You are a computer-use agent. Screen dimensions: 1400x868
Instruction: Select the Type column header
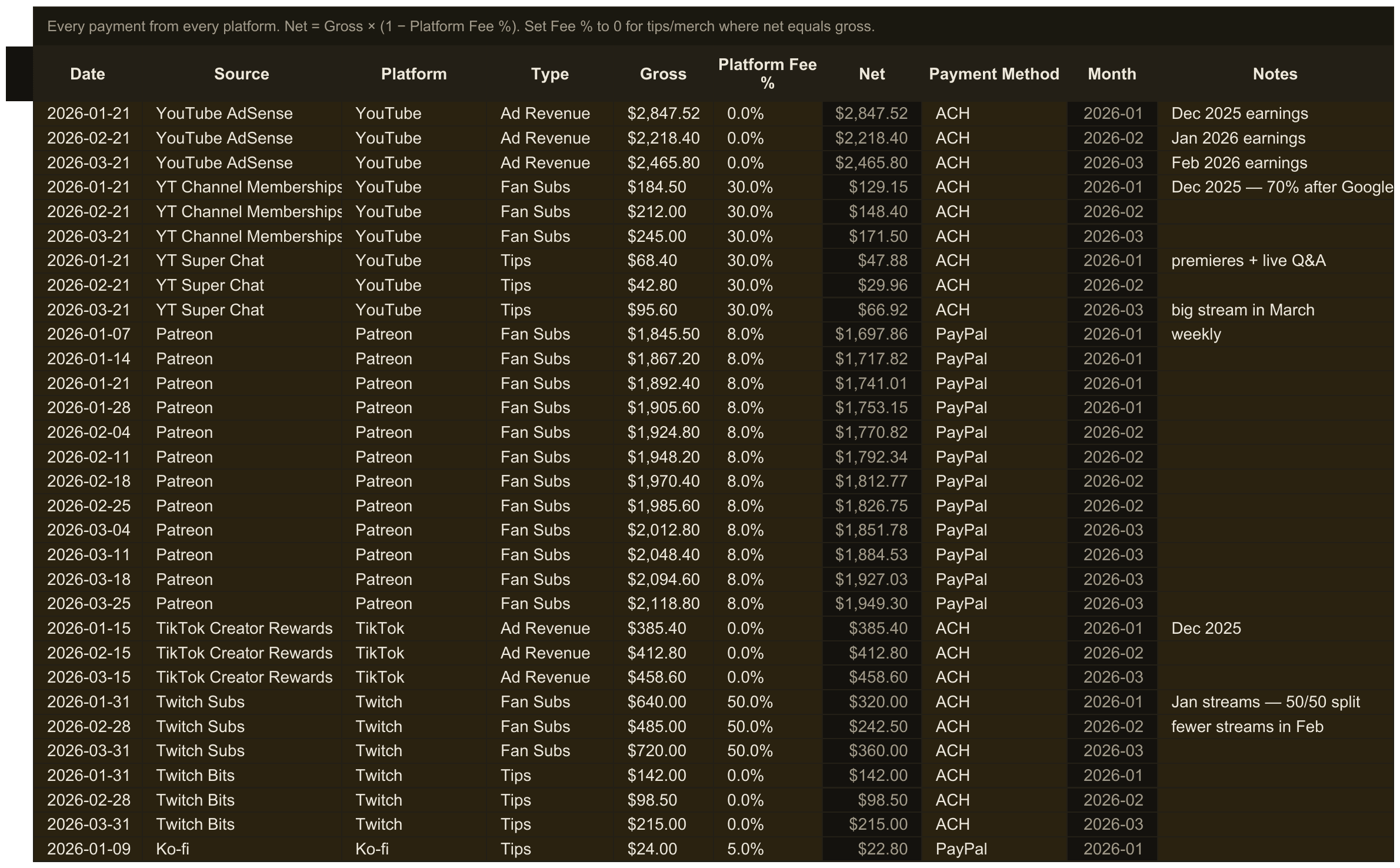(x=550, y=74)
